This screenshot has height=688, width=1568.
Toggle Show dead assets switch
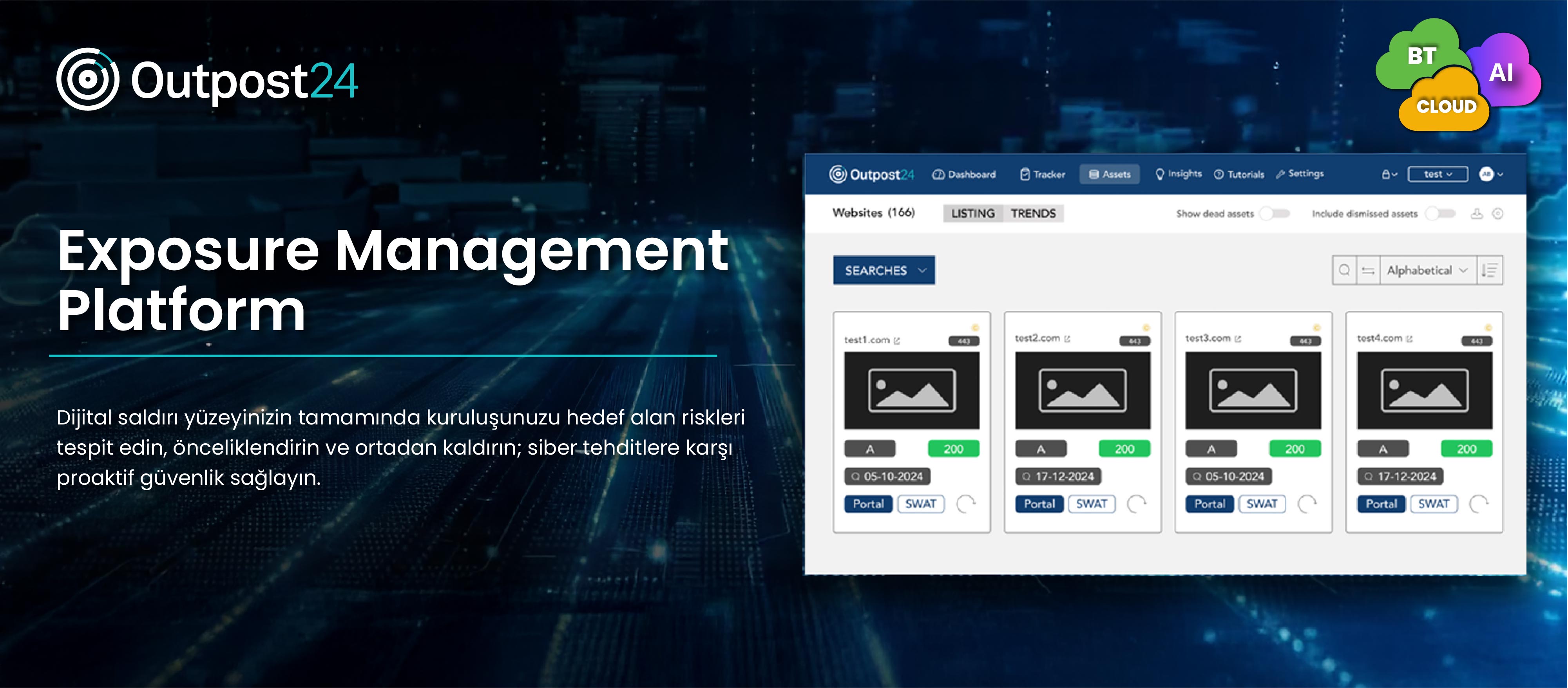[x=1275, y=213]
